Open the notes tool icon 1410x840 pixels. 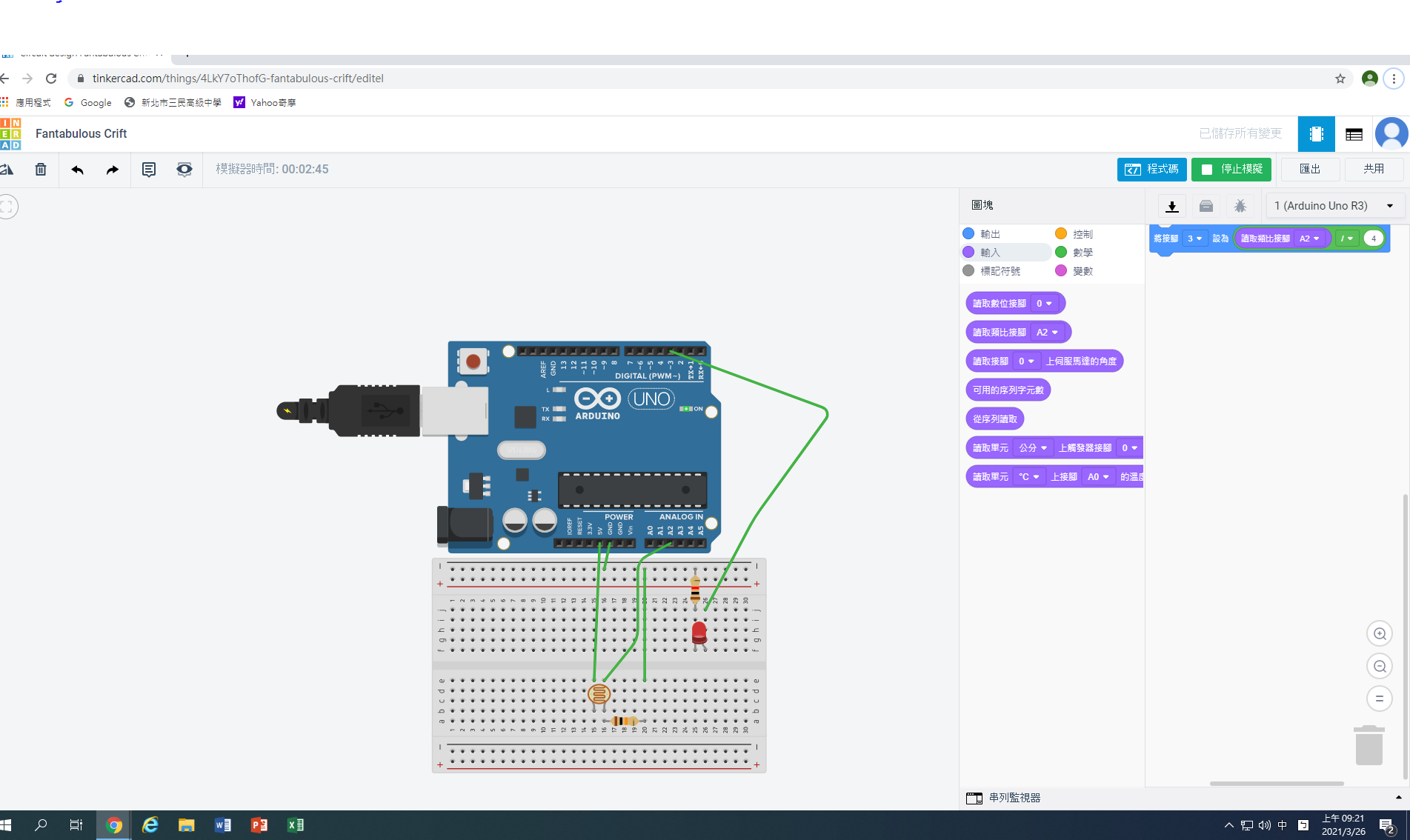[x=149, y=170]
